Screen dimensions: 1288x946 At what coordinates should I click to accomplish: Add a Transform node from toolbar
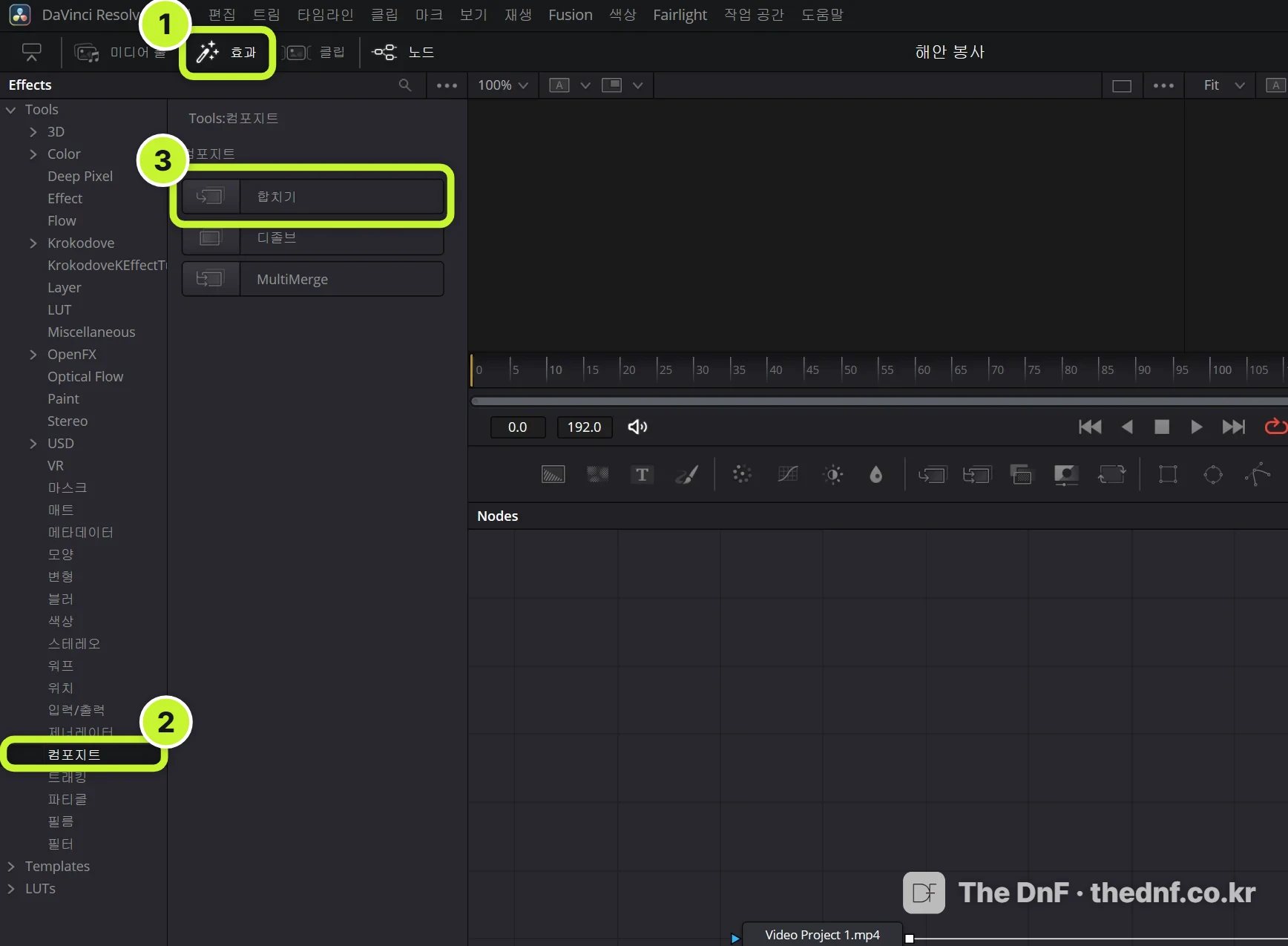point(1111,474)
